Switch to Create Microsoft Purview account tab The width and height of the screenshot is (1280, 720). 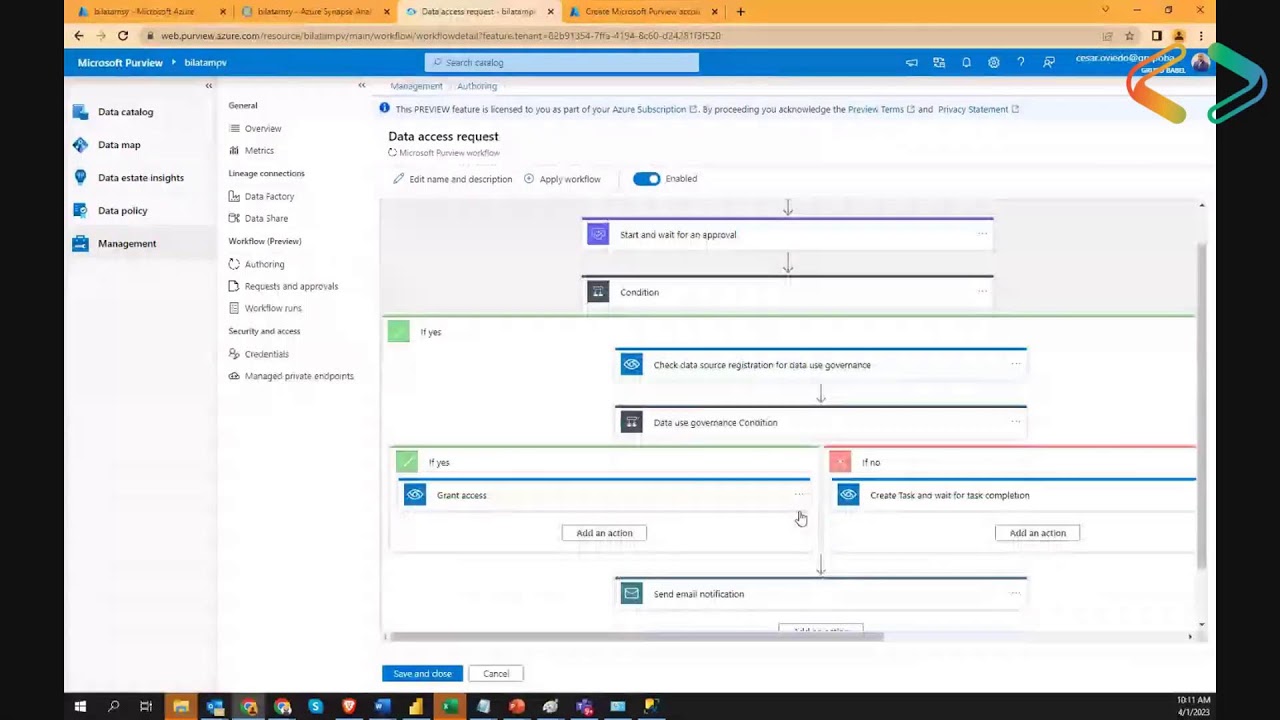click(641, 12)
